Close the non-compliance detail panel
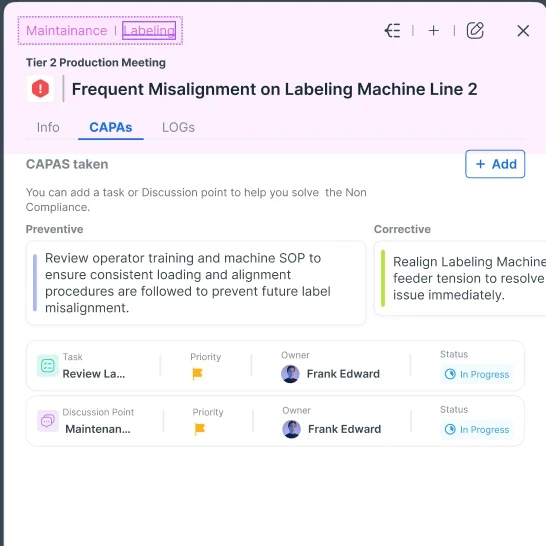Image resolution: width=546 pixels, height=546 pixels. click(x=523, y=31)
